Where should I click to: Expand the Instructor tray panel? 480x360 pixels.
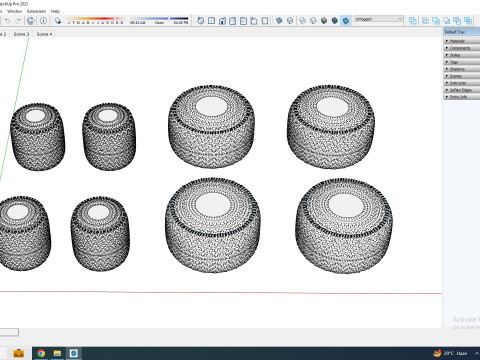pyautogui.click(x=462, y=83)
